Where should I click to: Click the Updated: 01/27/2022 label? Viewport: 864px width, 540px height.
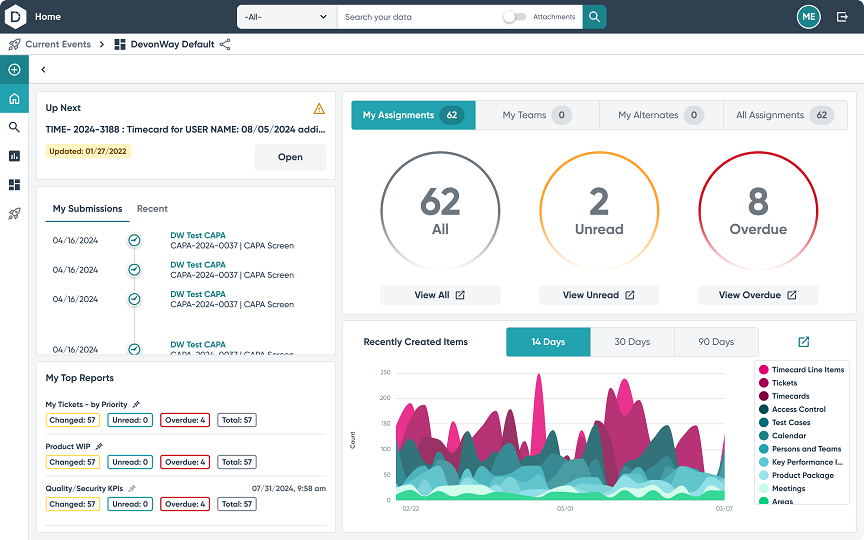tap(88, 151)
